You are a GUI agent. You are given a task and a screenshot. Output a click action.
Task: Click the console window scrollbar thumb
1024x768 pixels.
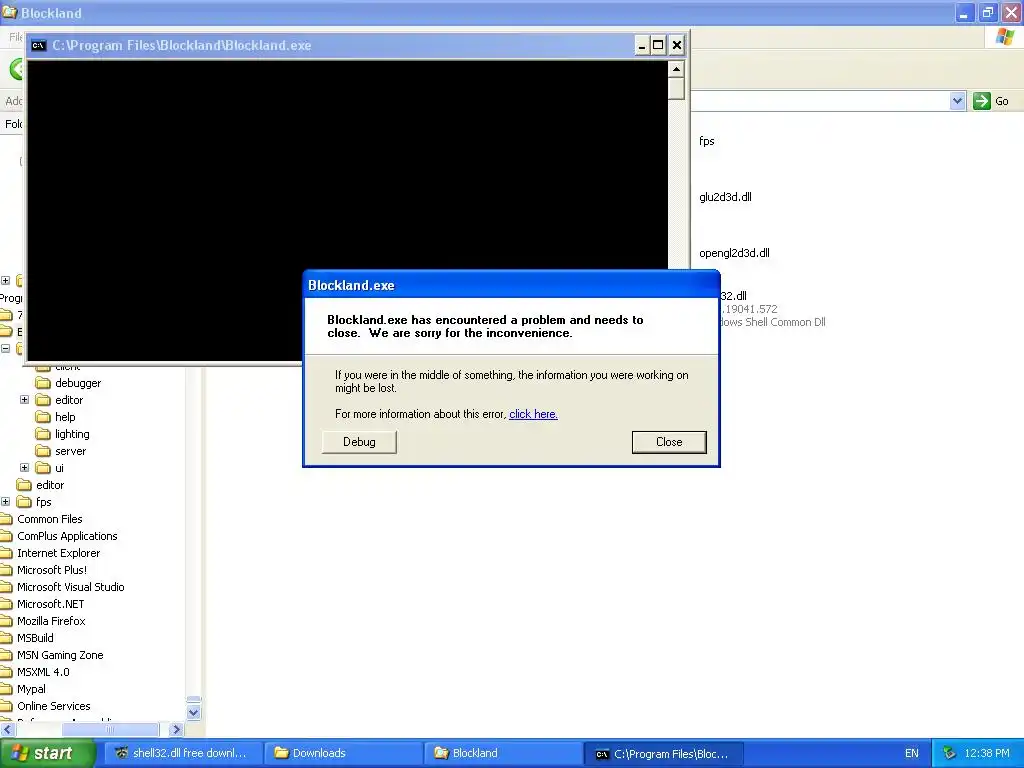[x=677, y=88]
